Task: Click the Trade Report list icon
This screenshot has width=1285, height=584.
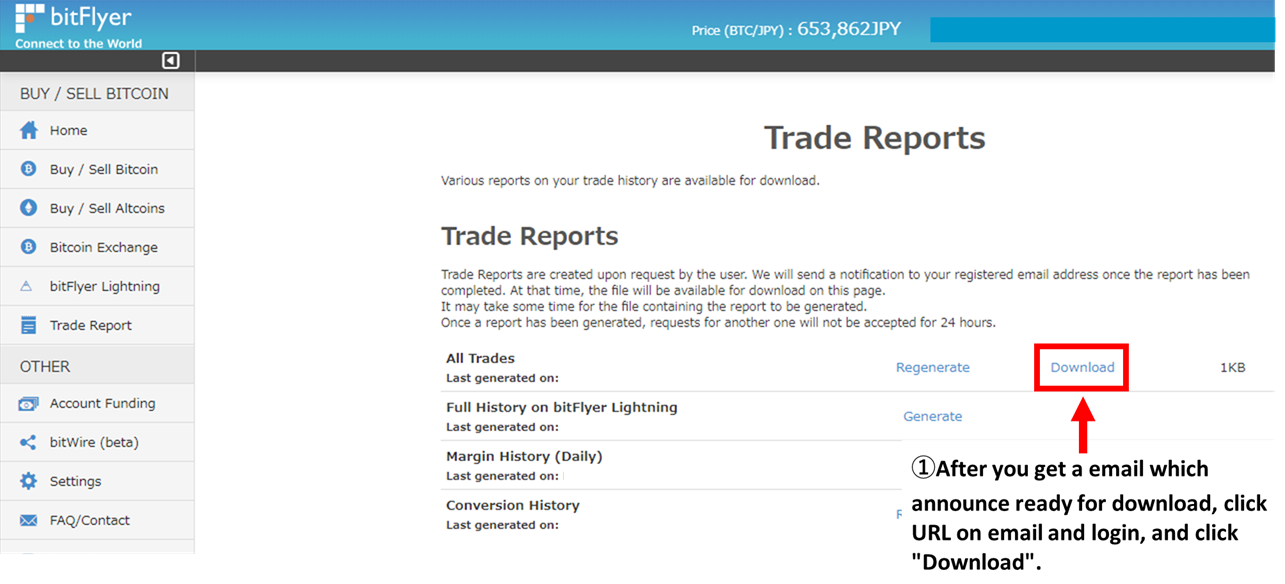Action: click(x=29, y=325)
